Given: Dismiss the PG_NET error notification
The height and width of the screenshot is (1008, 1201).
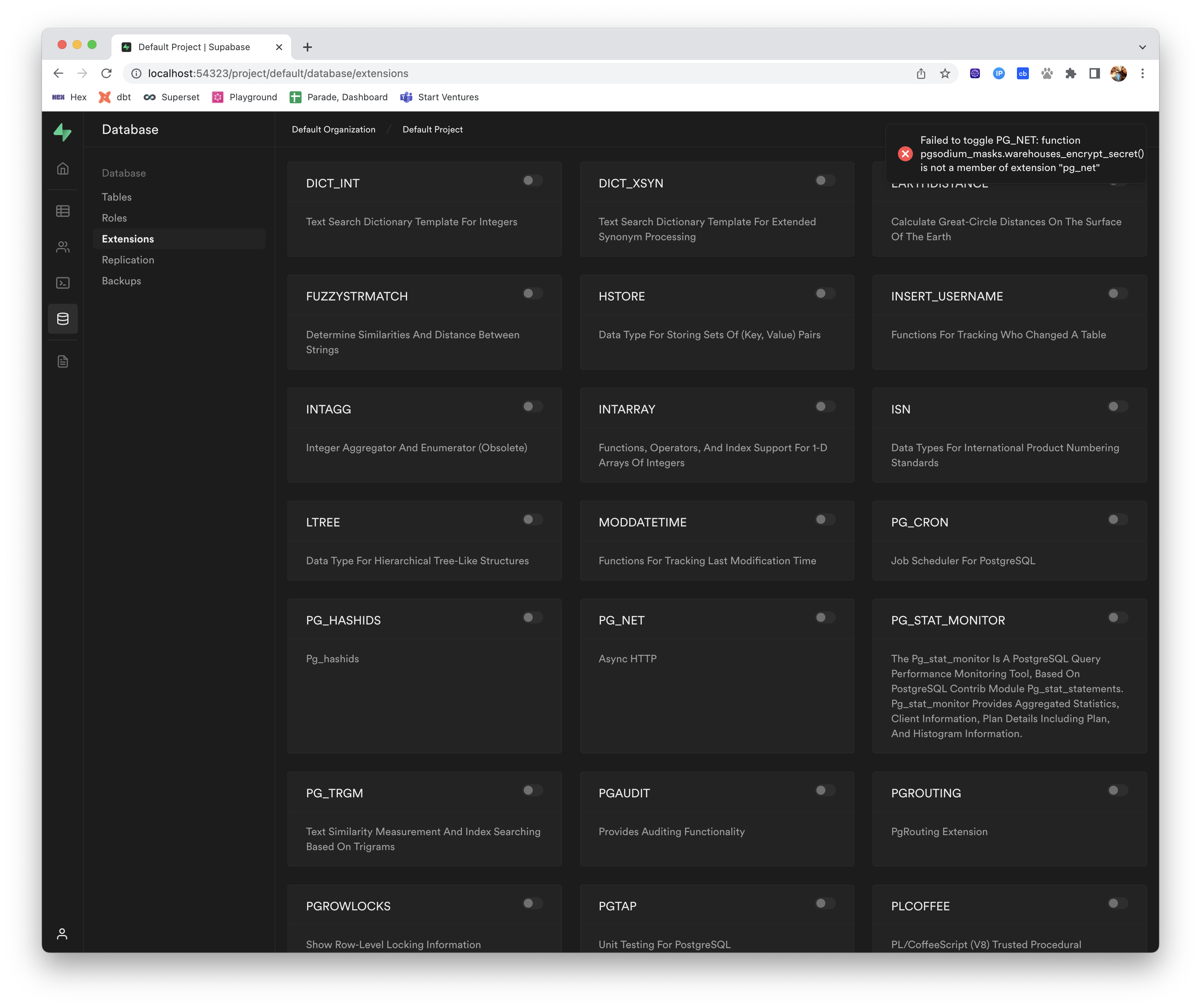Looking at the screenshot, I should click(905, 153).
